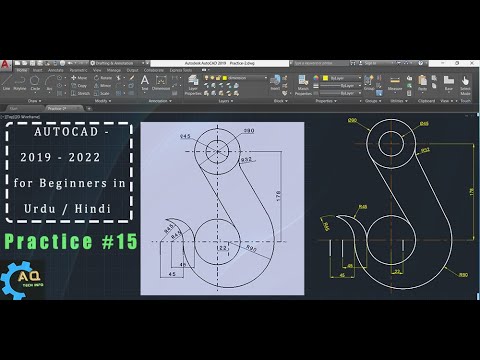480x360 pixels.
Task: Select the Circle tool
Action: point(35,83)
